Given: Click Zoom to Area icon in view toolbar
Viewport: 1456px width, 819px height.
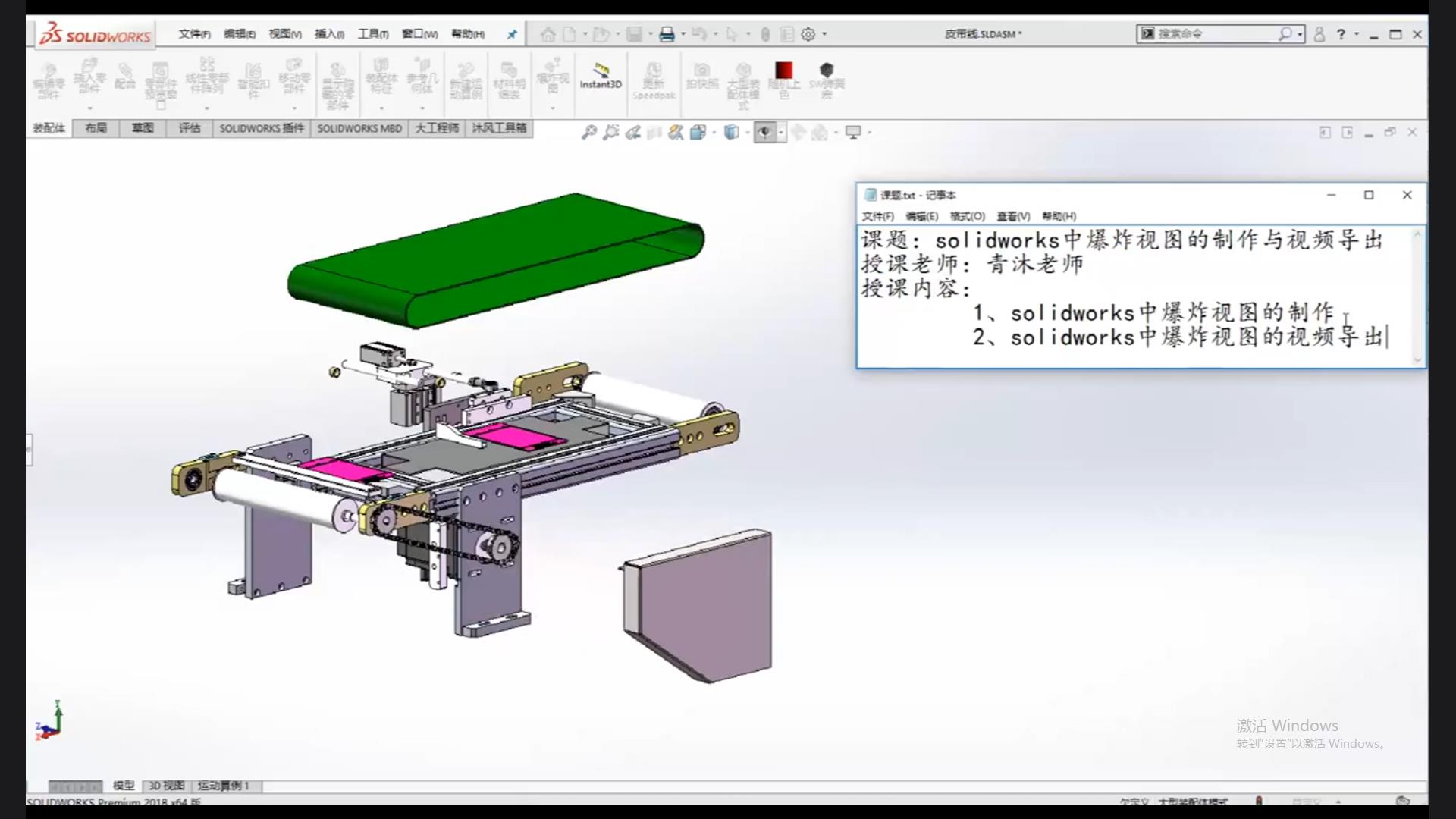Looking at the screenshot, I should [x=611, y=133].
